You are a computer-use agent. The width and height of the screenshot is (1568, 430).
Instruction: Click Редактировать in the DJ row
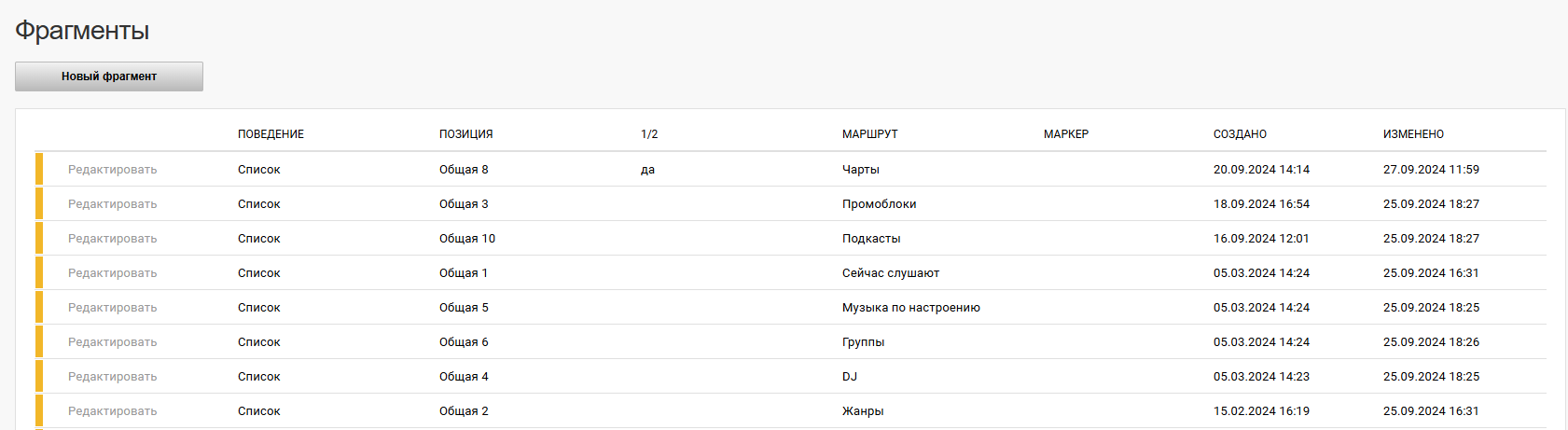[112, 377]
